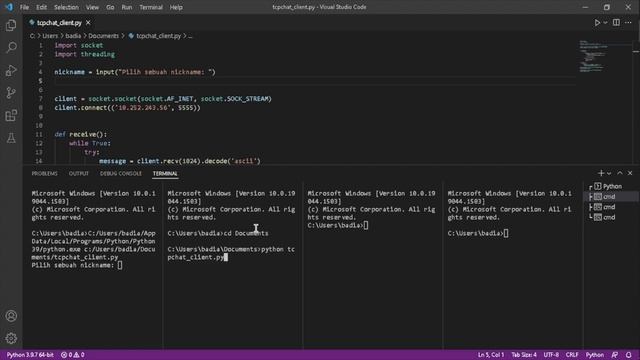
Task: Click the 'import threading' code line
Action: tap(85, 54)
